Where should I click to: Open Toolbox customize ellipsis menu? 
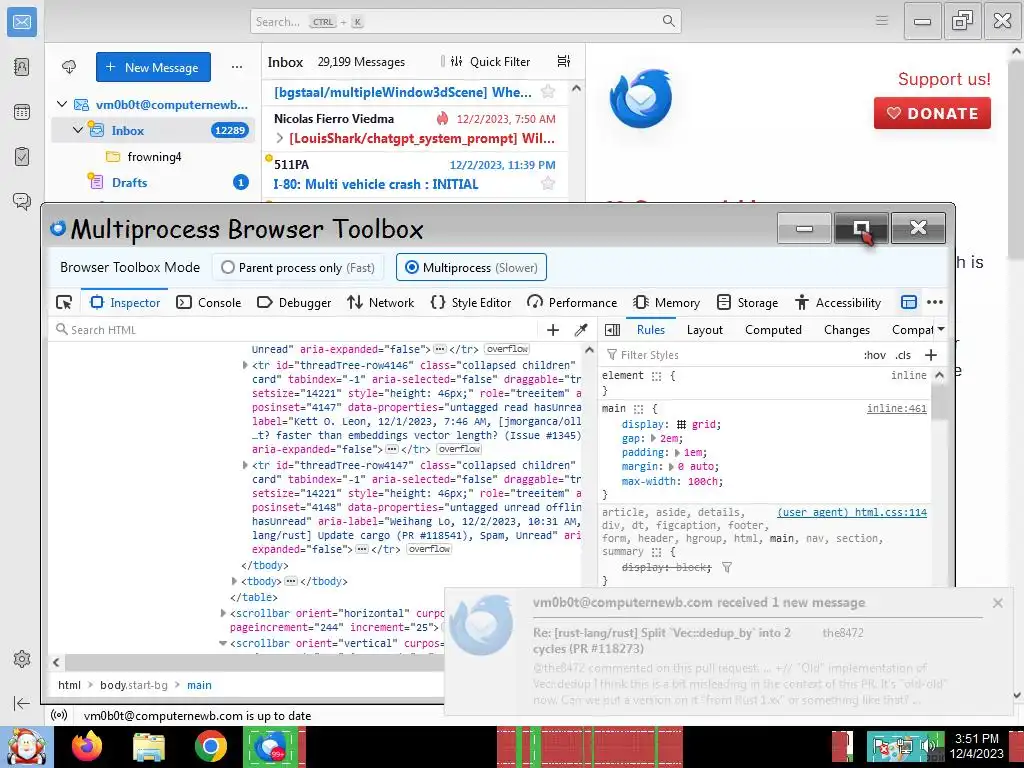tap(935, 302)
